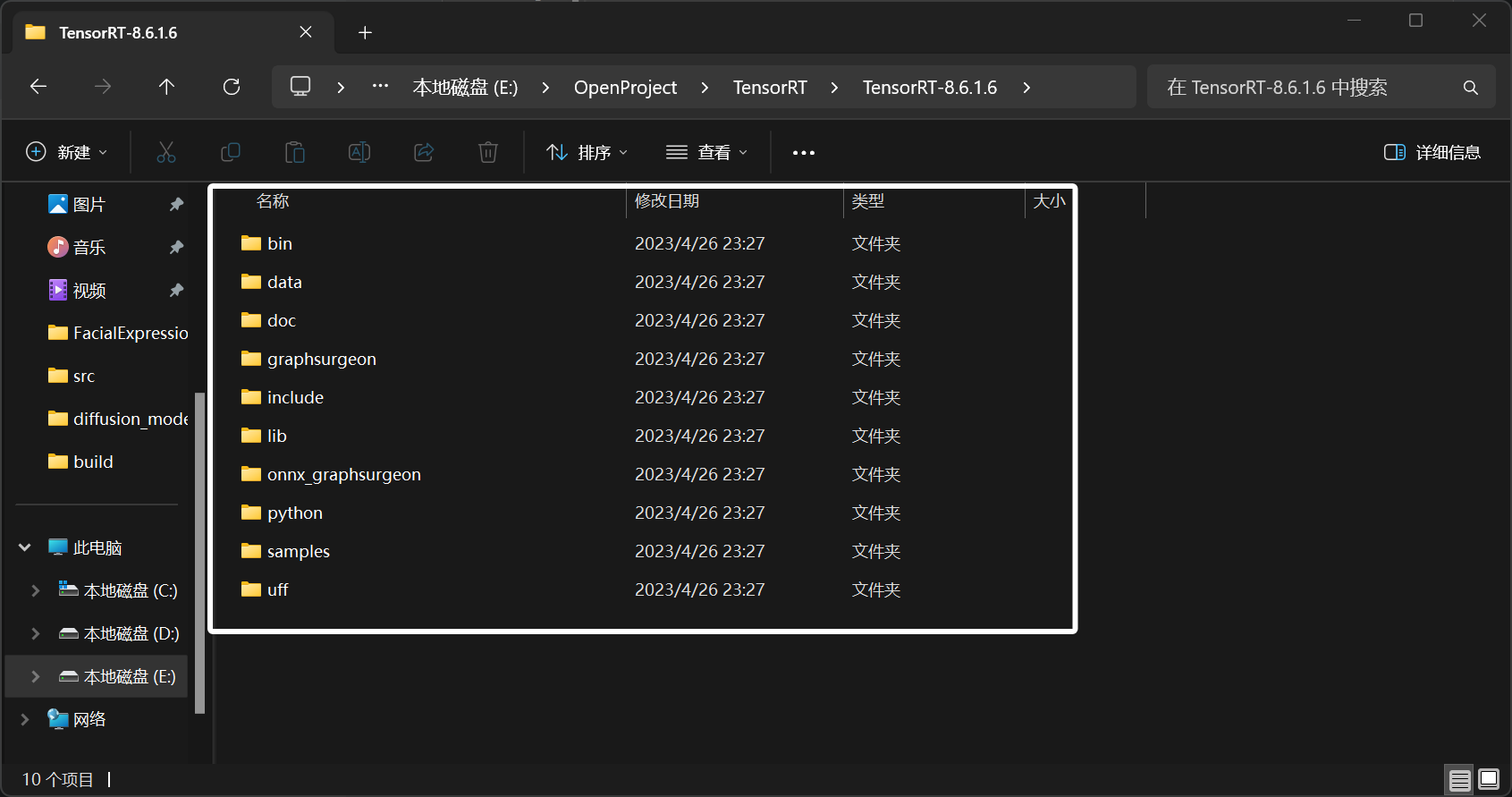Expand 本地磁盘 (E:) in sidebar

(36, 676)
